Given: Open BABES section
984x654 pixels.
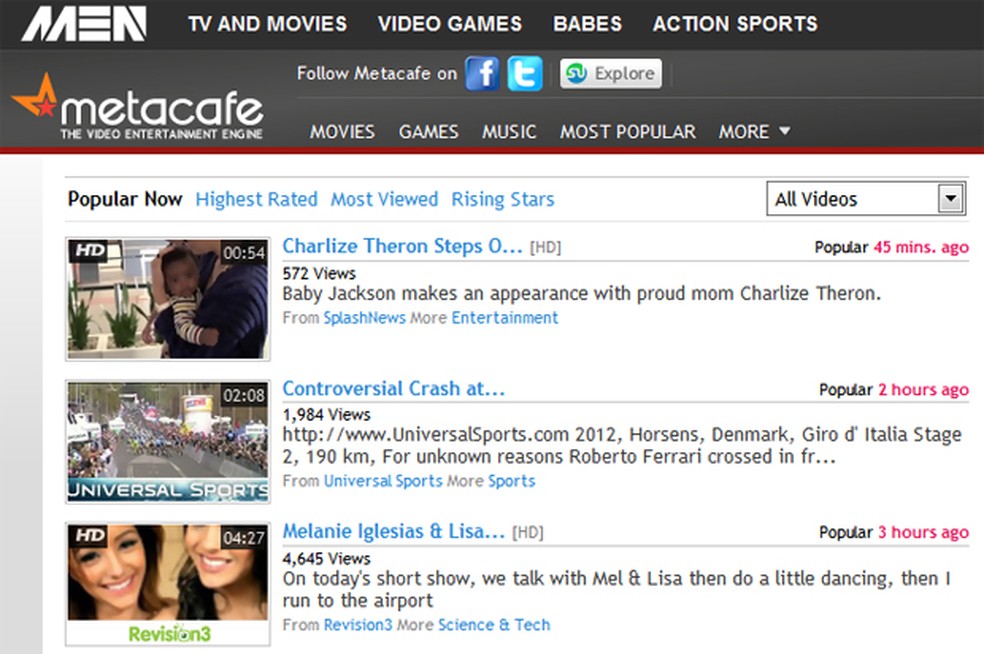Looking at the screenshot, I should coord(587,24).
